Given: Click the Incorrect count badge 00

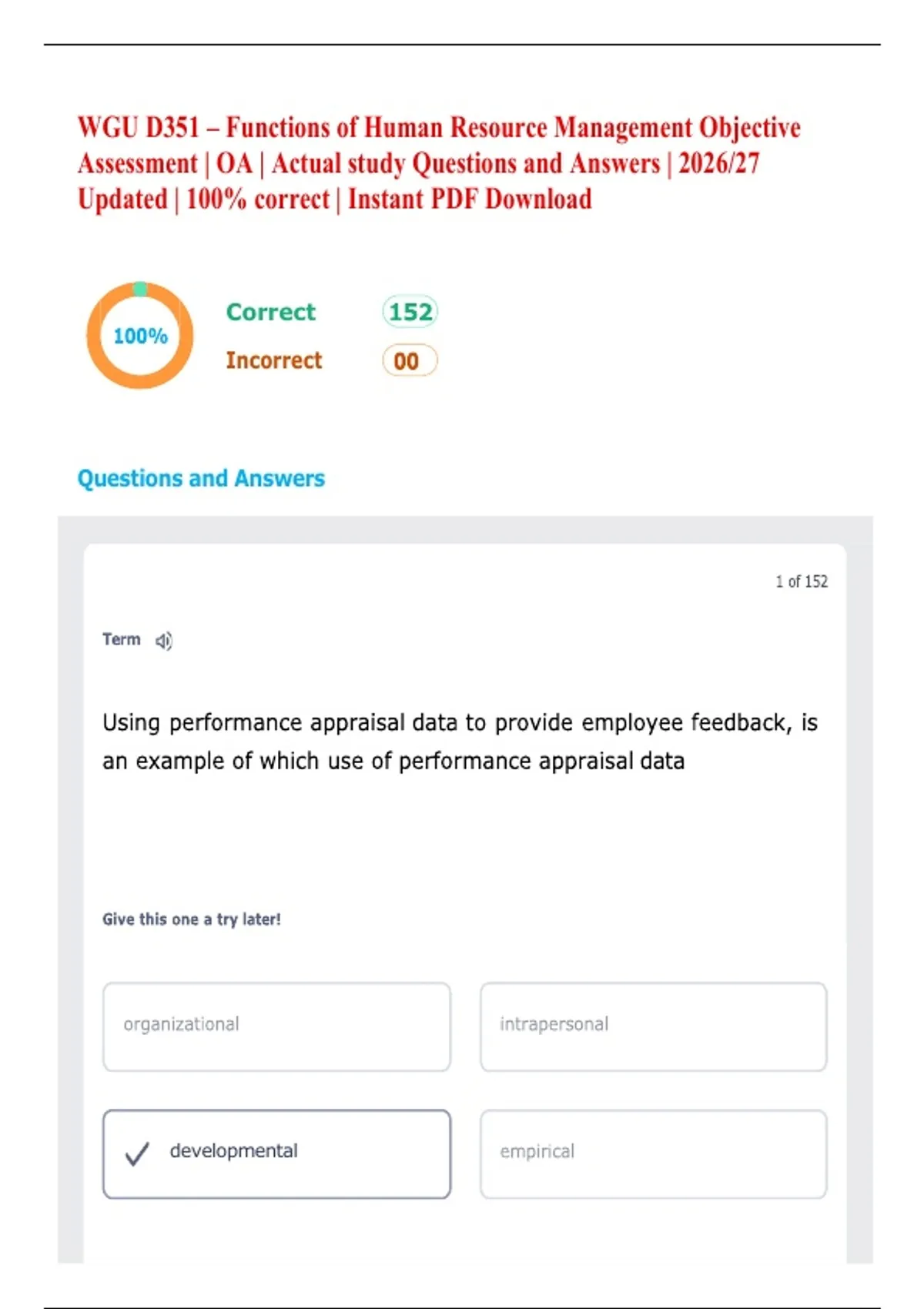Looking at the screenshot, I should point(410,360).
